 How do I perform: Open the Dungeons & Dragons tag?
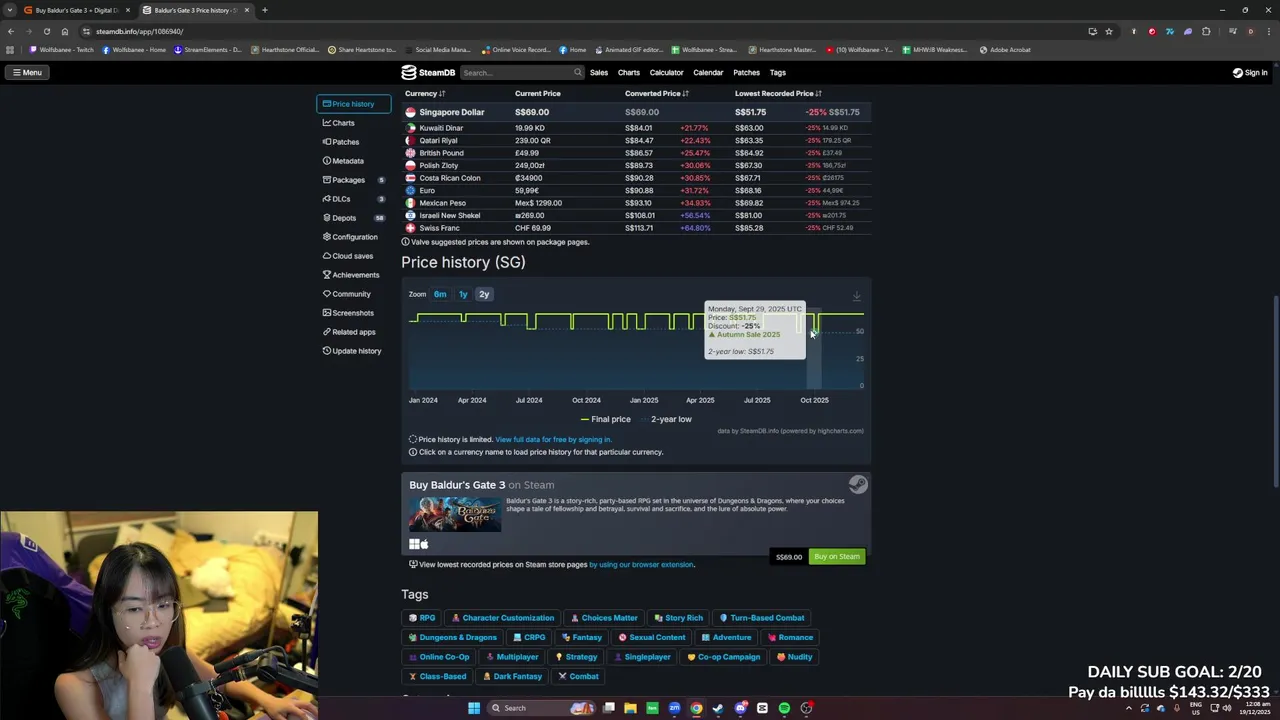[452, 637]
